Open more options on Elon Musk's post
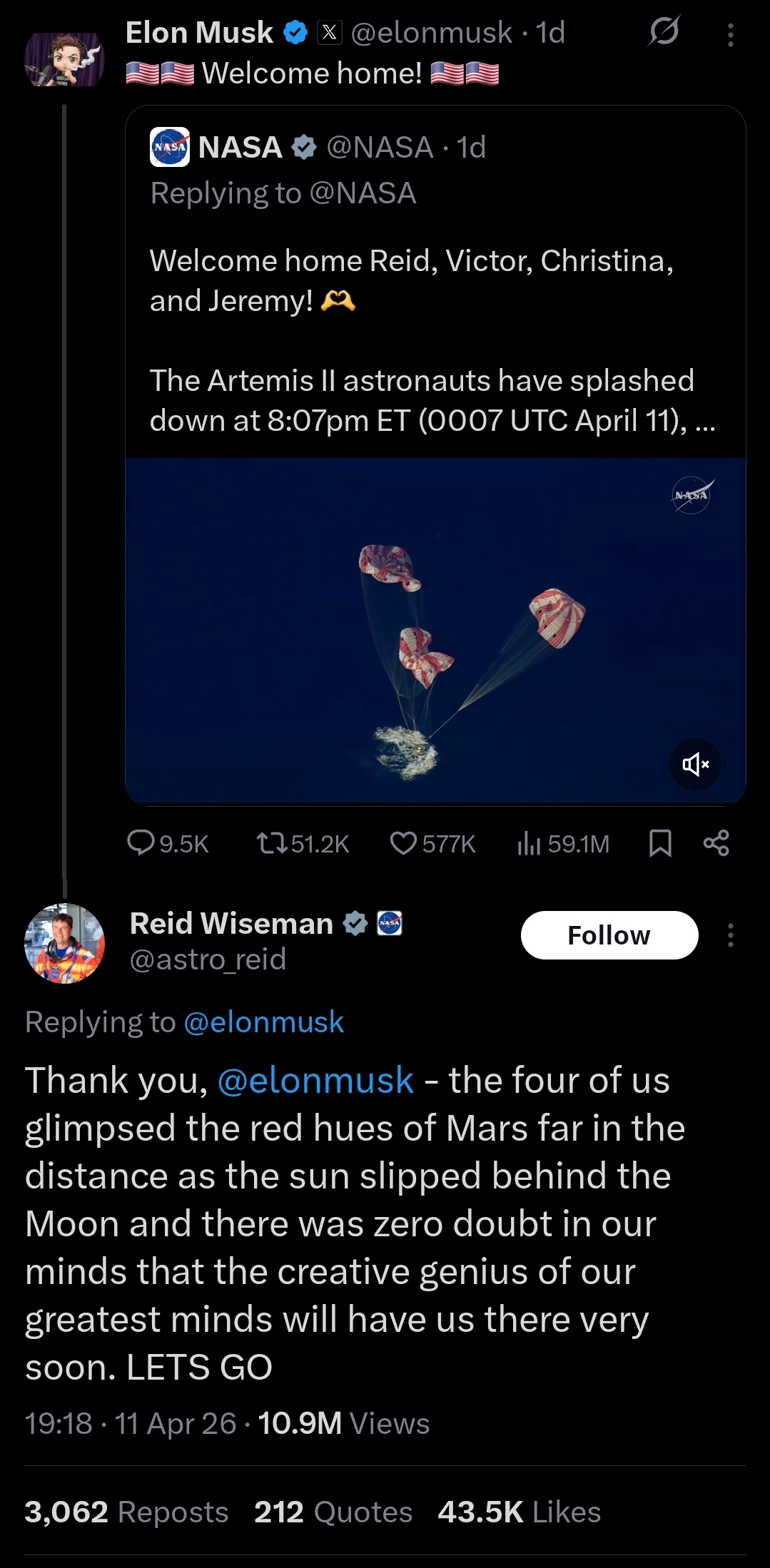Image resolution: width=770 pixels, height=1568 pixels. pyautogui.click(x=730, y=34)
